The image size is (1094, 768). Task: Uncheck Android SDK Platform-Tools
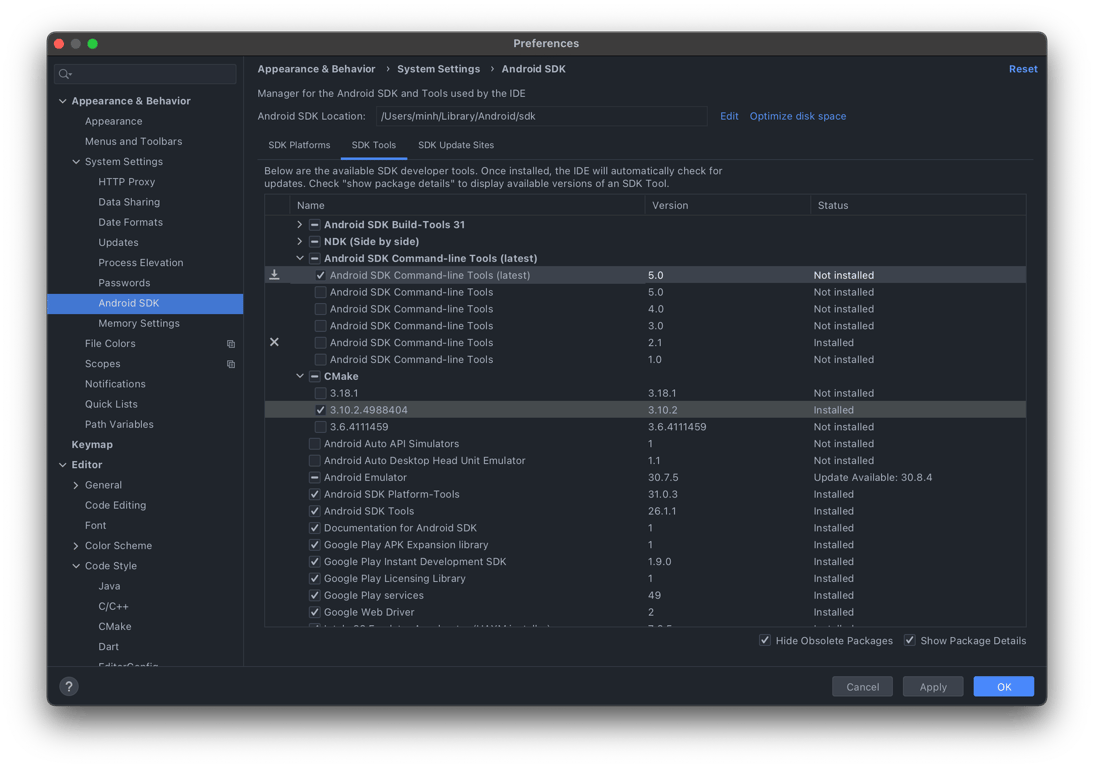click(x=315, y=494)
